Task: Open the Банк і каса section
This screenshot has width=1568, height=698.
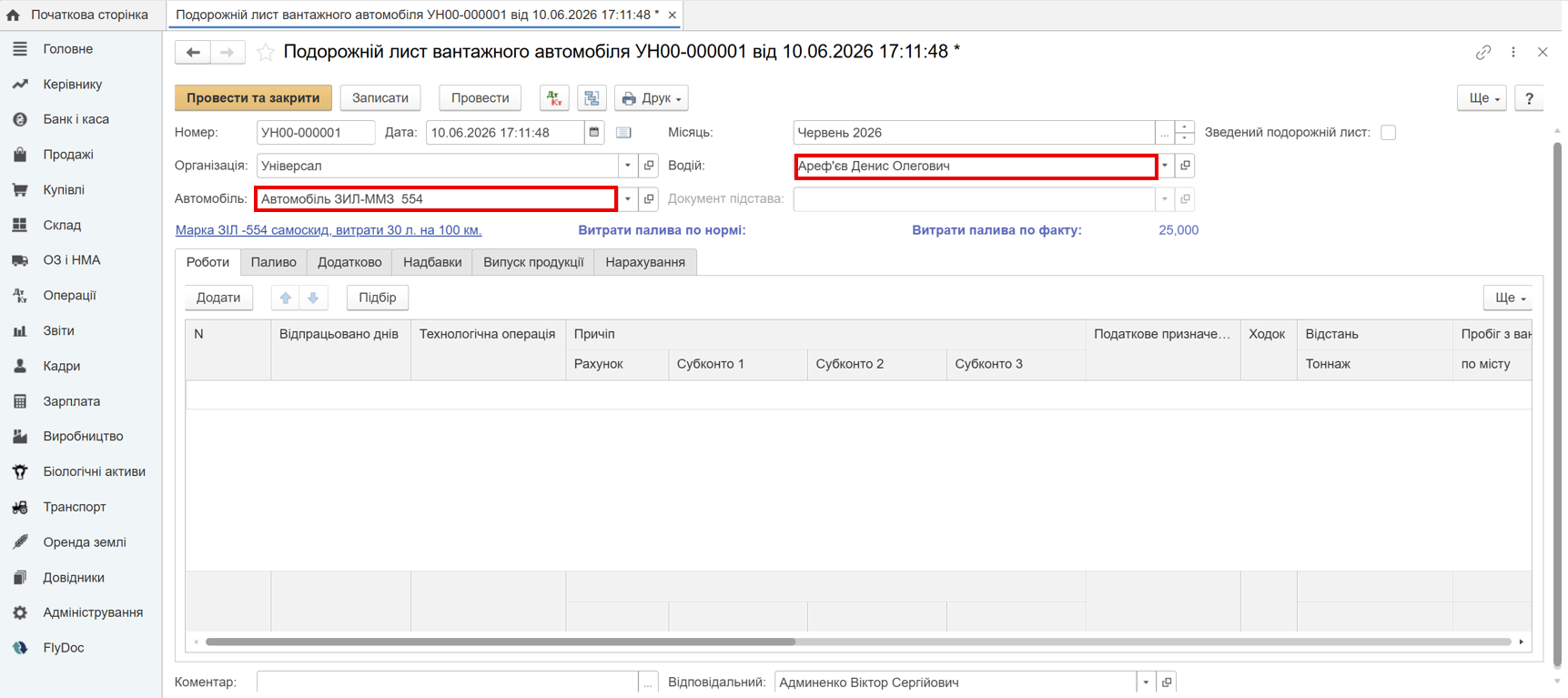Action: point(76,119)
